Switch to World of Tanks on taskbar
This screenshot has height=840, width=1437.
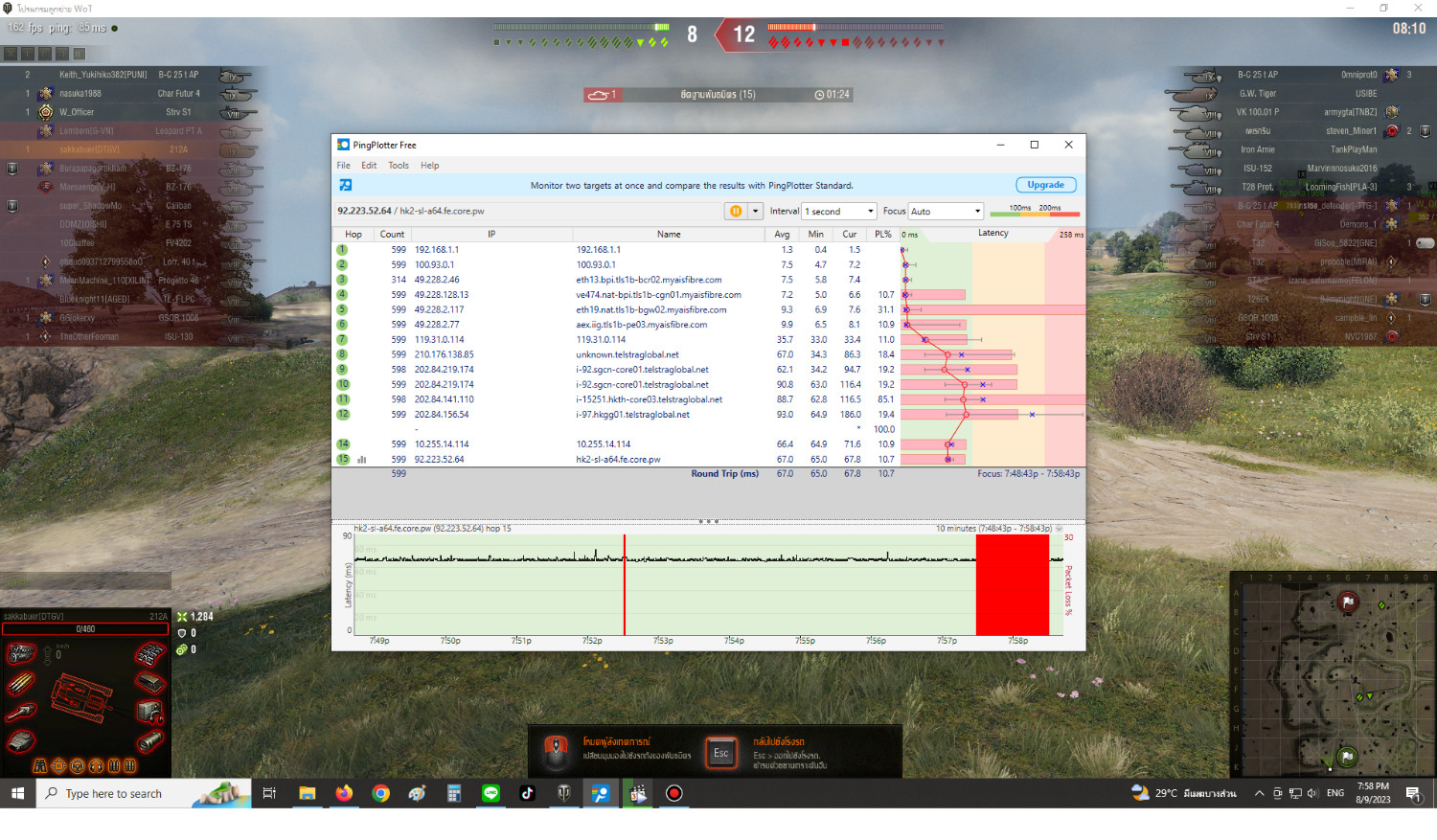(x=564, y=793)
